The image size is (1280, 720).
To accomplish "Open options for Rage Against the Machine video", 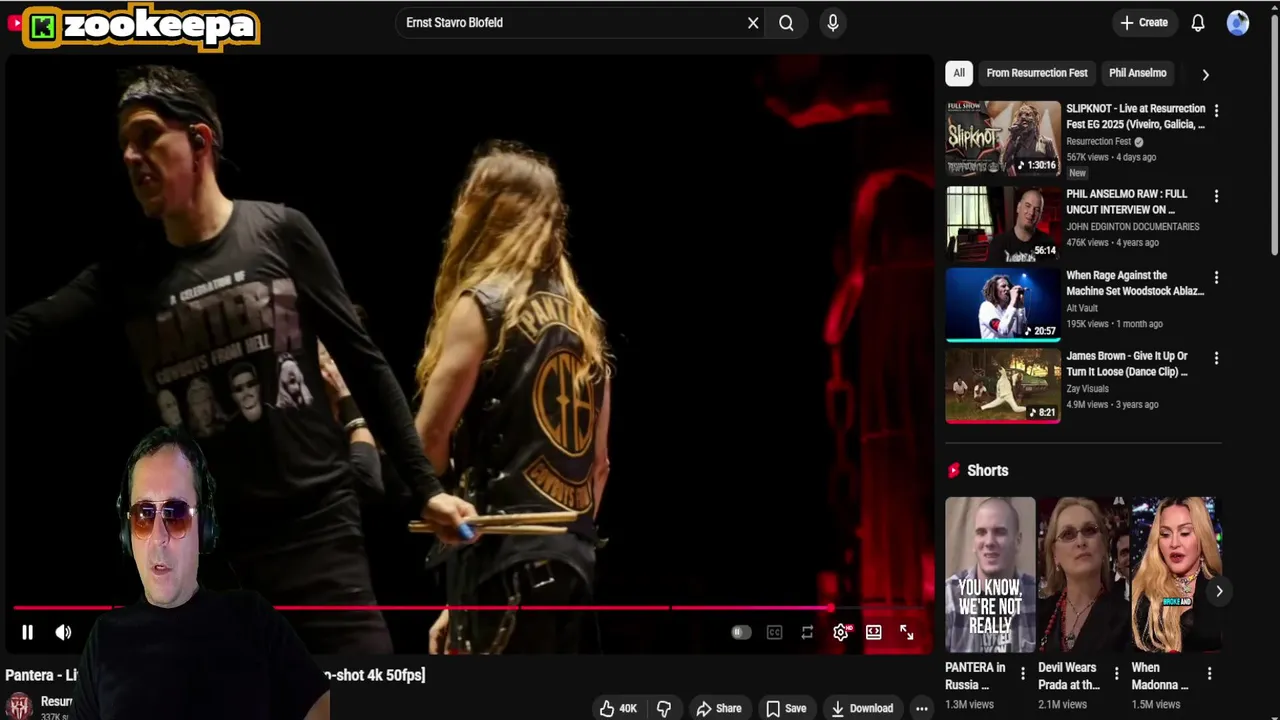I will (x=1216, y=277).
